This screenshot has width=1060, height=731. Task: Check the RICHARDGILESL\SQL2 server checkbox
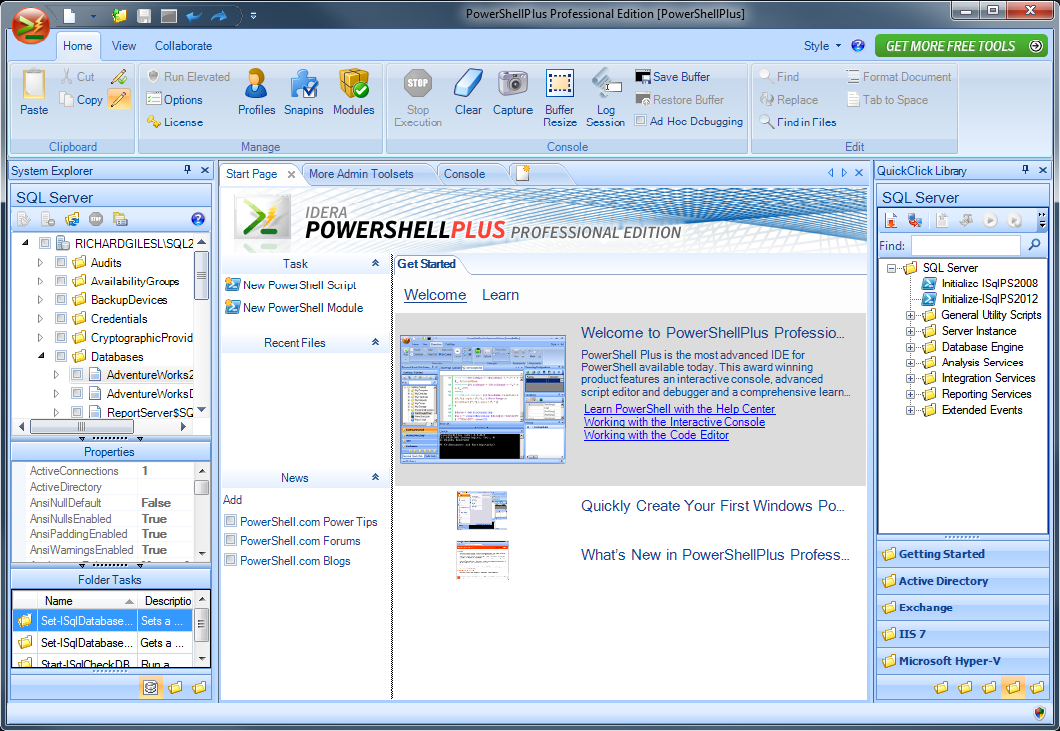(x=45, y=243)
